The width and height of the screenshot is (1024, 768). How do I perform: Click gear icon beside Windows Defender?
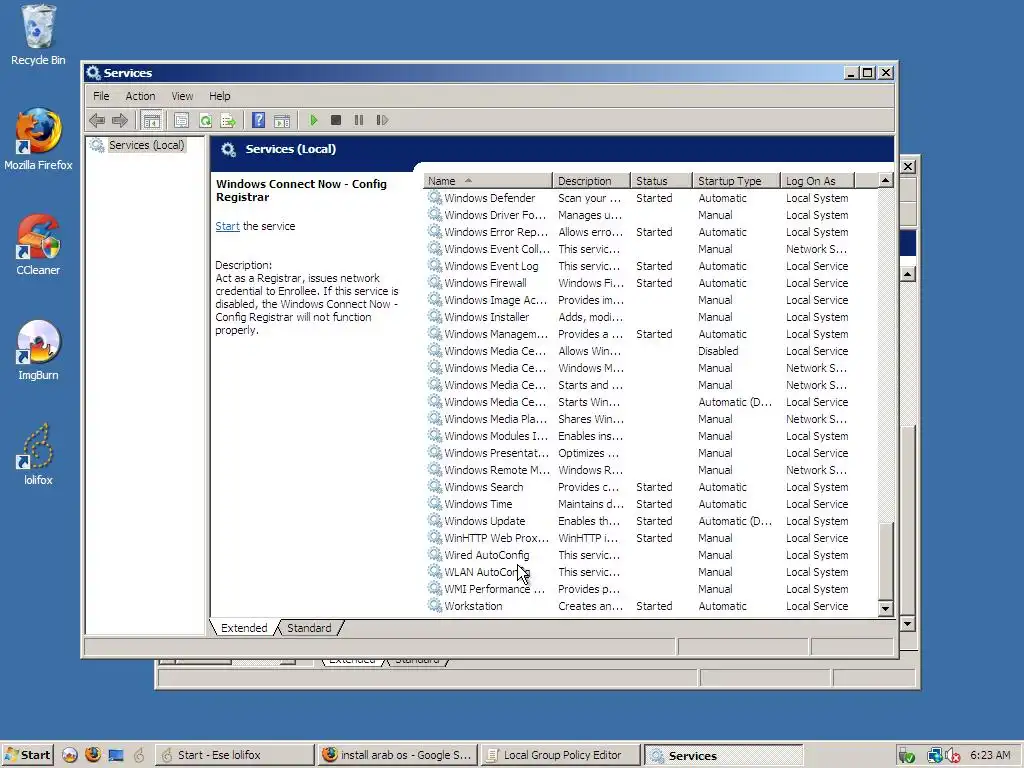point(434,197)
